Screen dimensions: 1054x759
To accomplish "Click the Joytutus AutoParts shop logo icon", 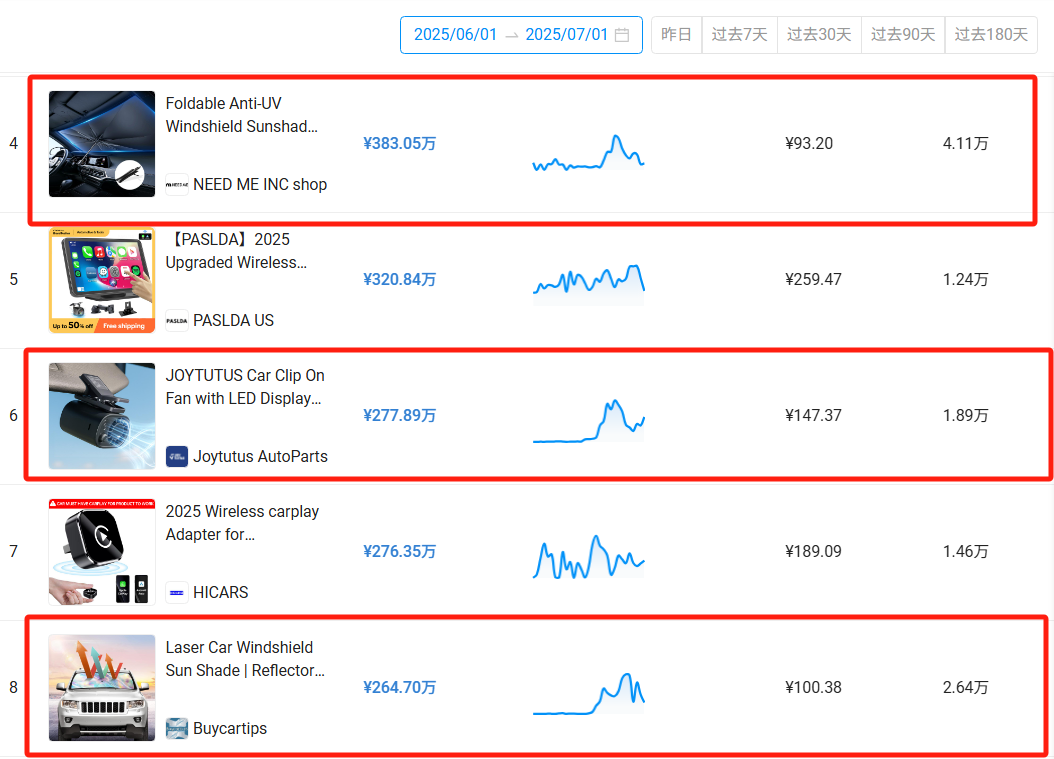I will click(x=177, y=456).
